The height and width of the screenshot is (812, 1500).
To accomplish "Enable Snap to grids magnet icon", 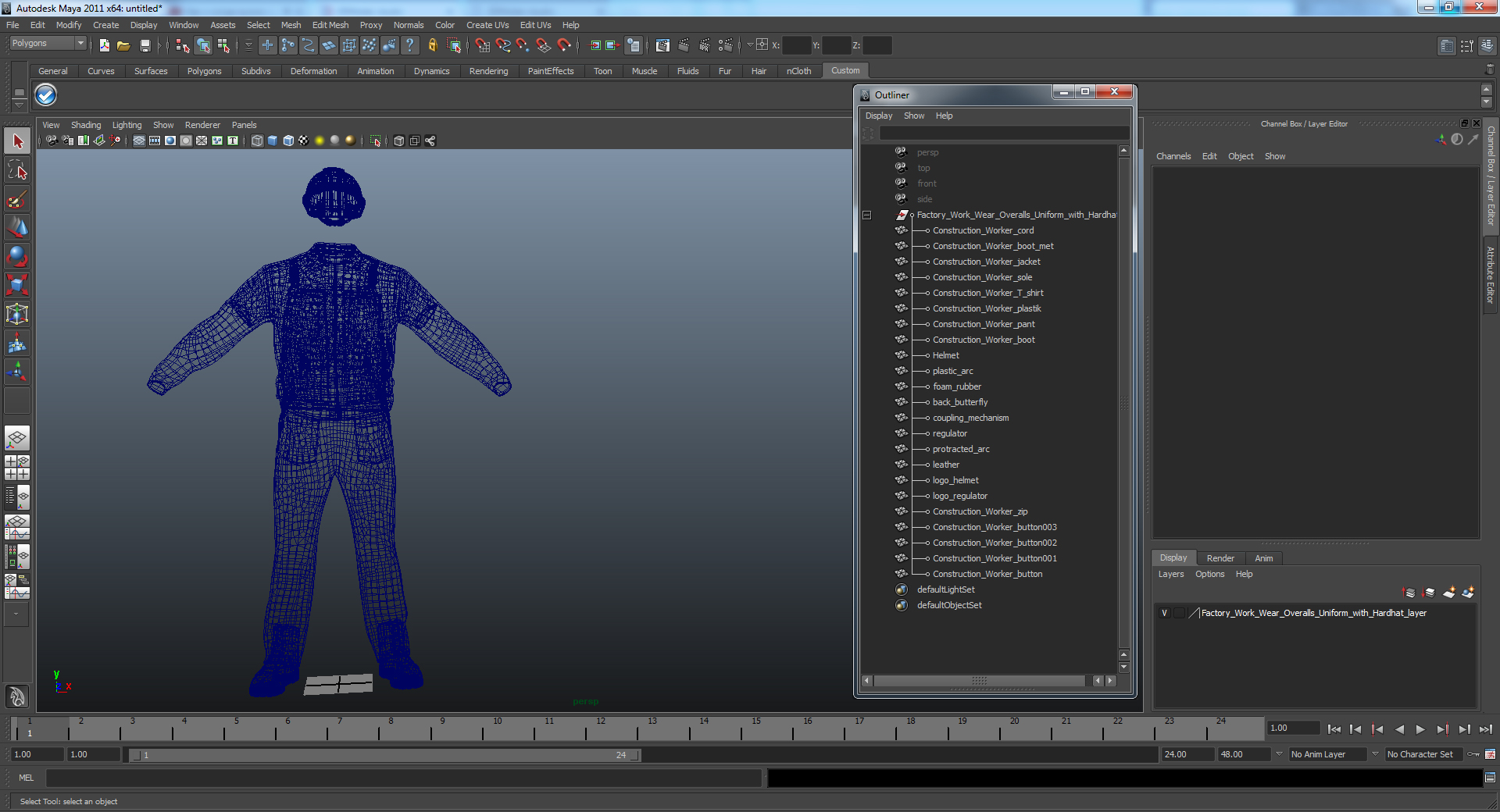I will pos(482,46).
